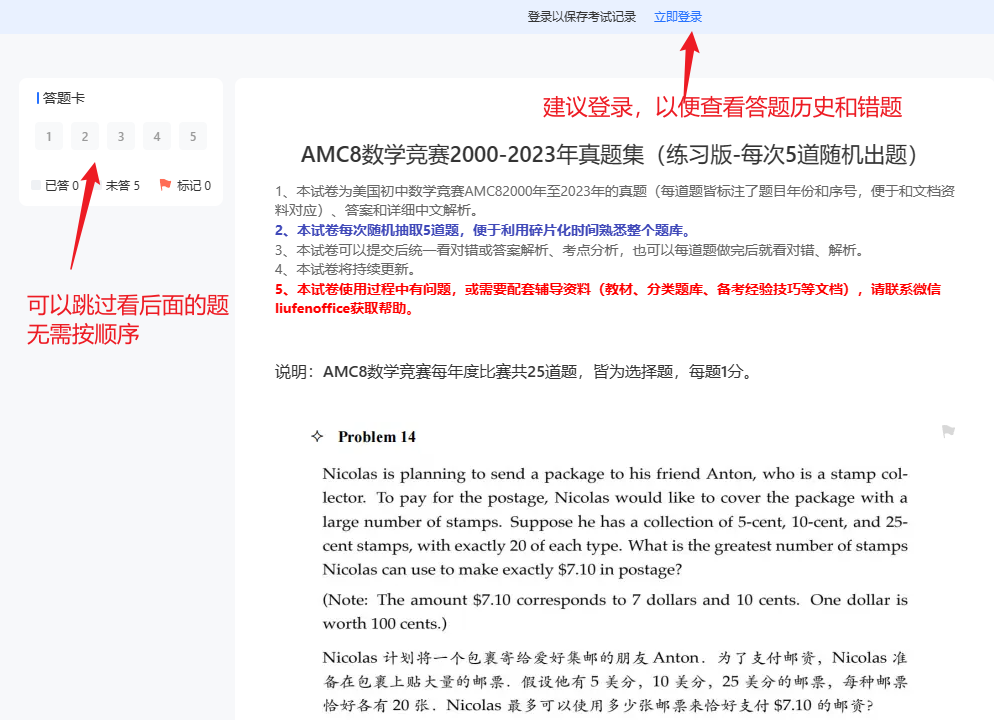Jump to question 5 in answer card

tap(193, 136)
